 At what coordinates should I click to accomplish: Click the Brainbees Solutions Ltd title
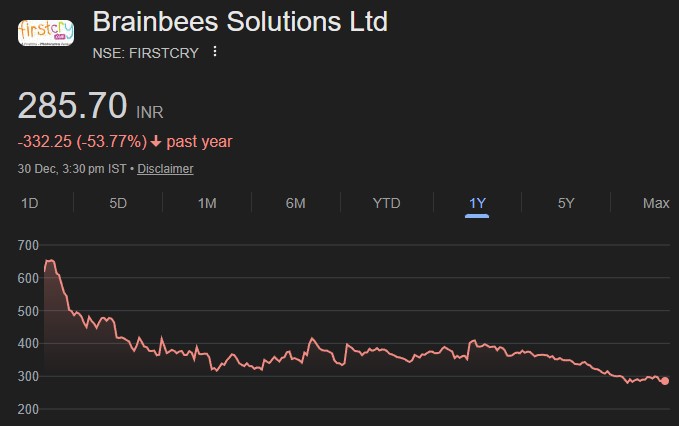pos(239,22)
